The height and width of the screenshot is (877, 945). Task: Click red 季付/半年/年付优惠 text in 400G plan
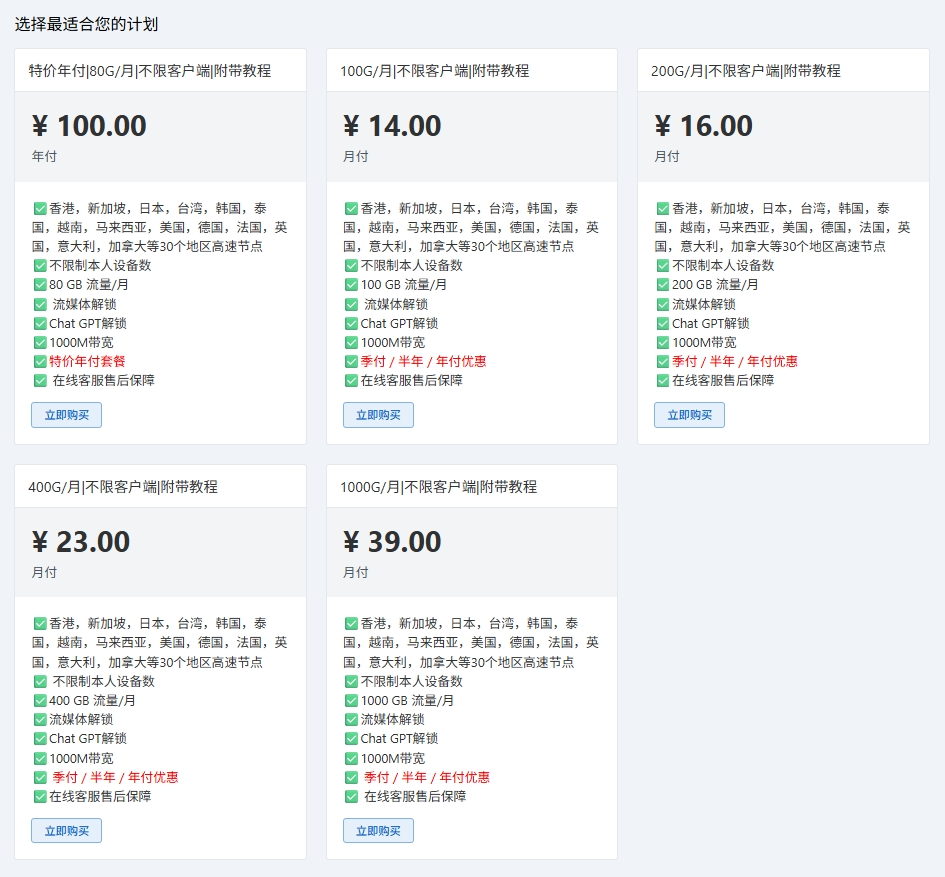click(115, 777)
